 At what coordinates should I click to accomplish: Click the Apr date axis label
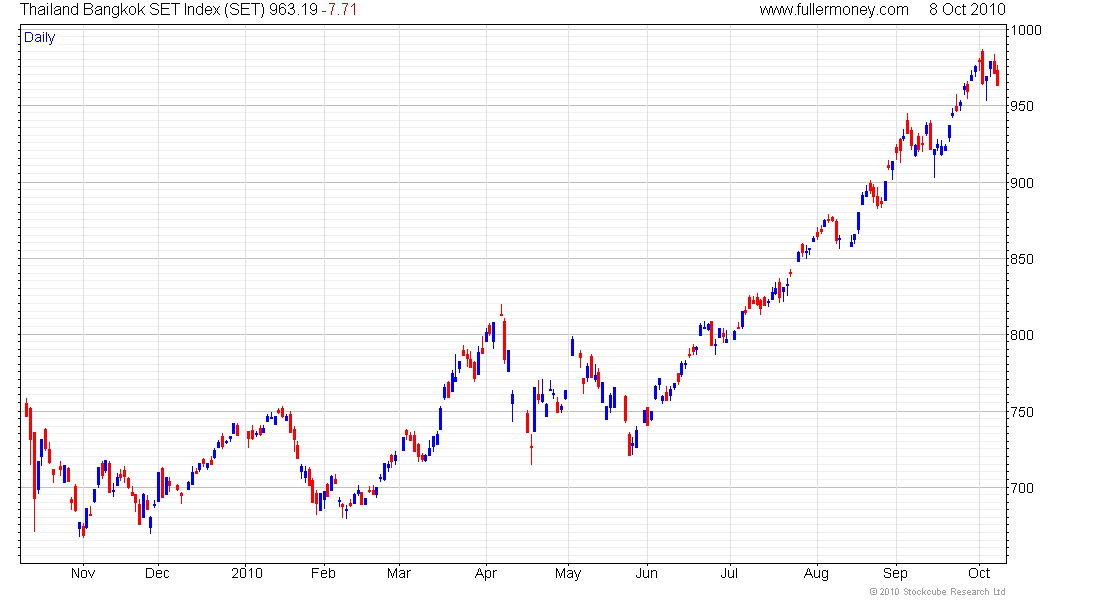tap(485, 573)
